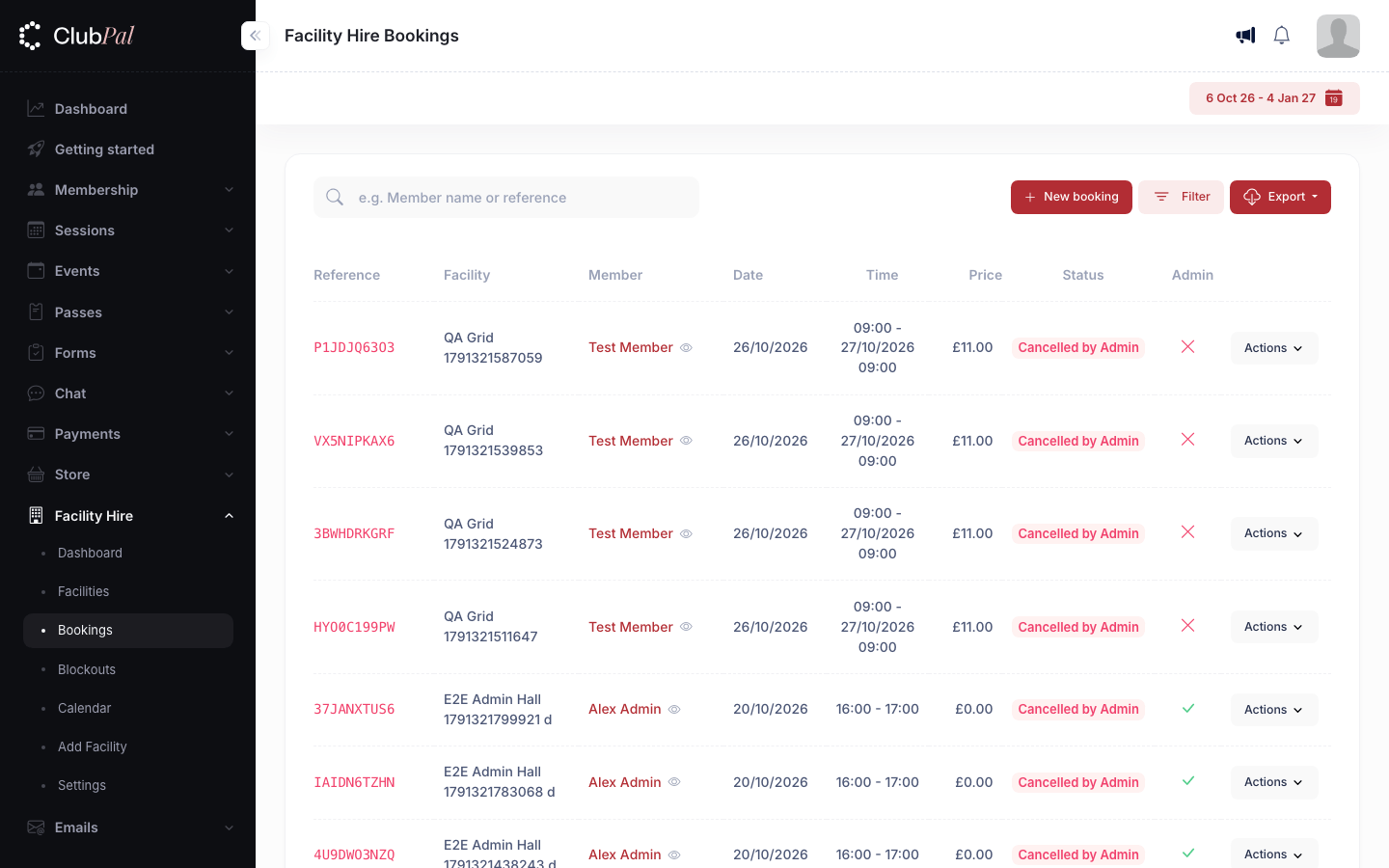View Alex Admin eye icon for 37JANXTUS6

tap(675, 710)
